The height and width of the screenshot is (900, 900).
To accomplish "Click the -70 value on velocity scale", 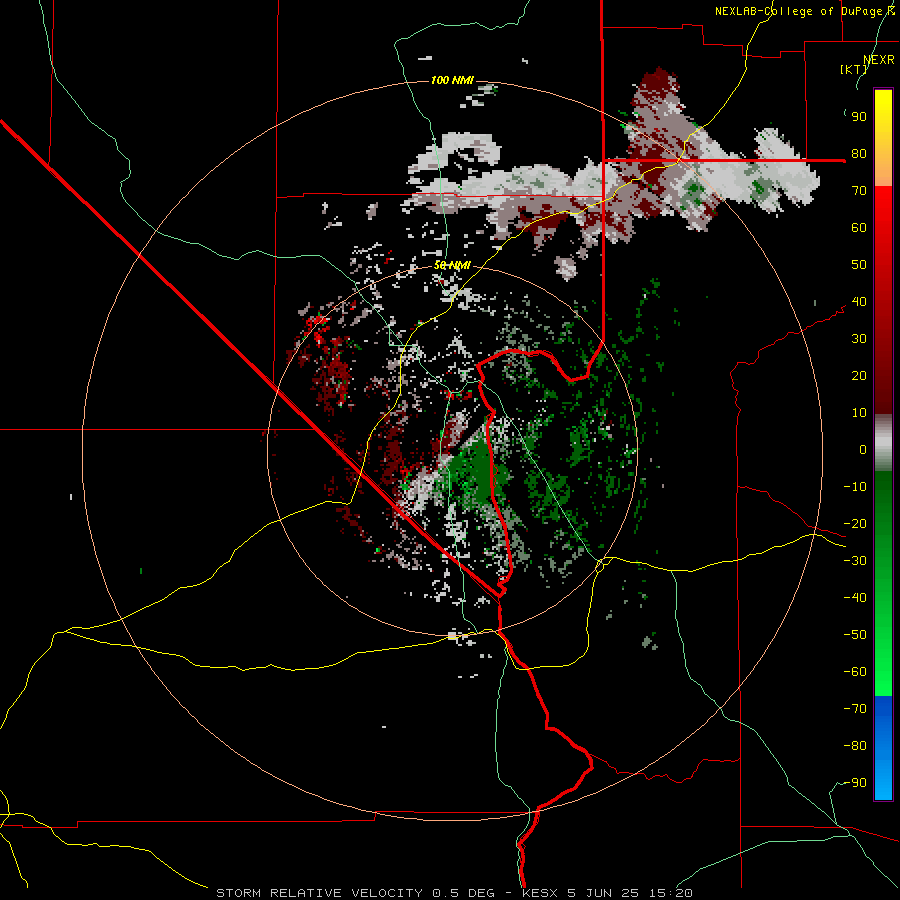I will [x=855, y=708].
